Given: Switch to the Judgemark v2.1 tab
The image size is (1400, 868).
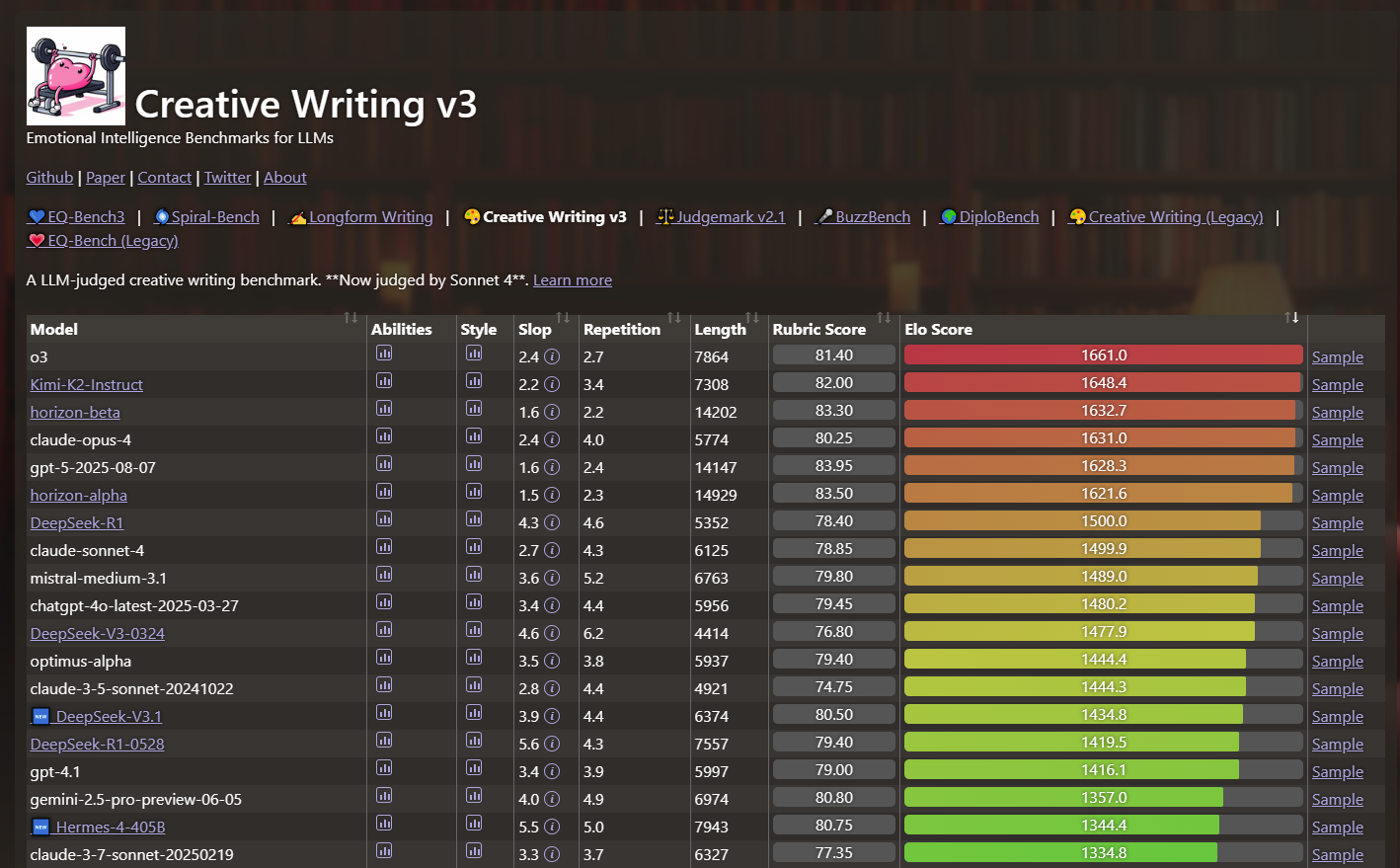Looking at the screenshot, I should click(x=721, y=217).
